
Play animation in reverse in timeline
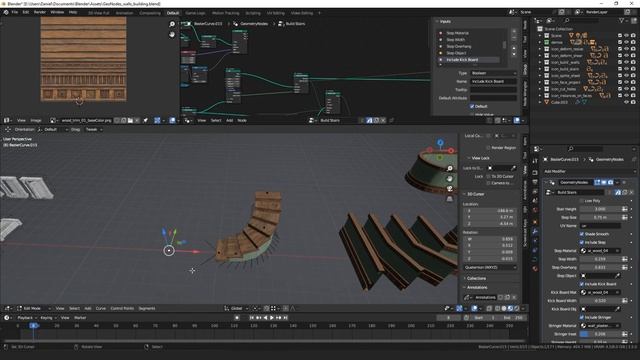click(x=265, y=318)
